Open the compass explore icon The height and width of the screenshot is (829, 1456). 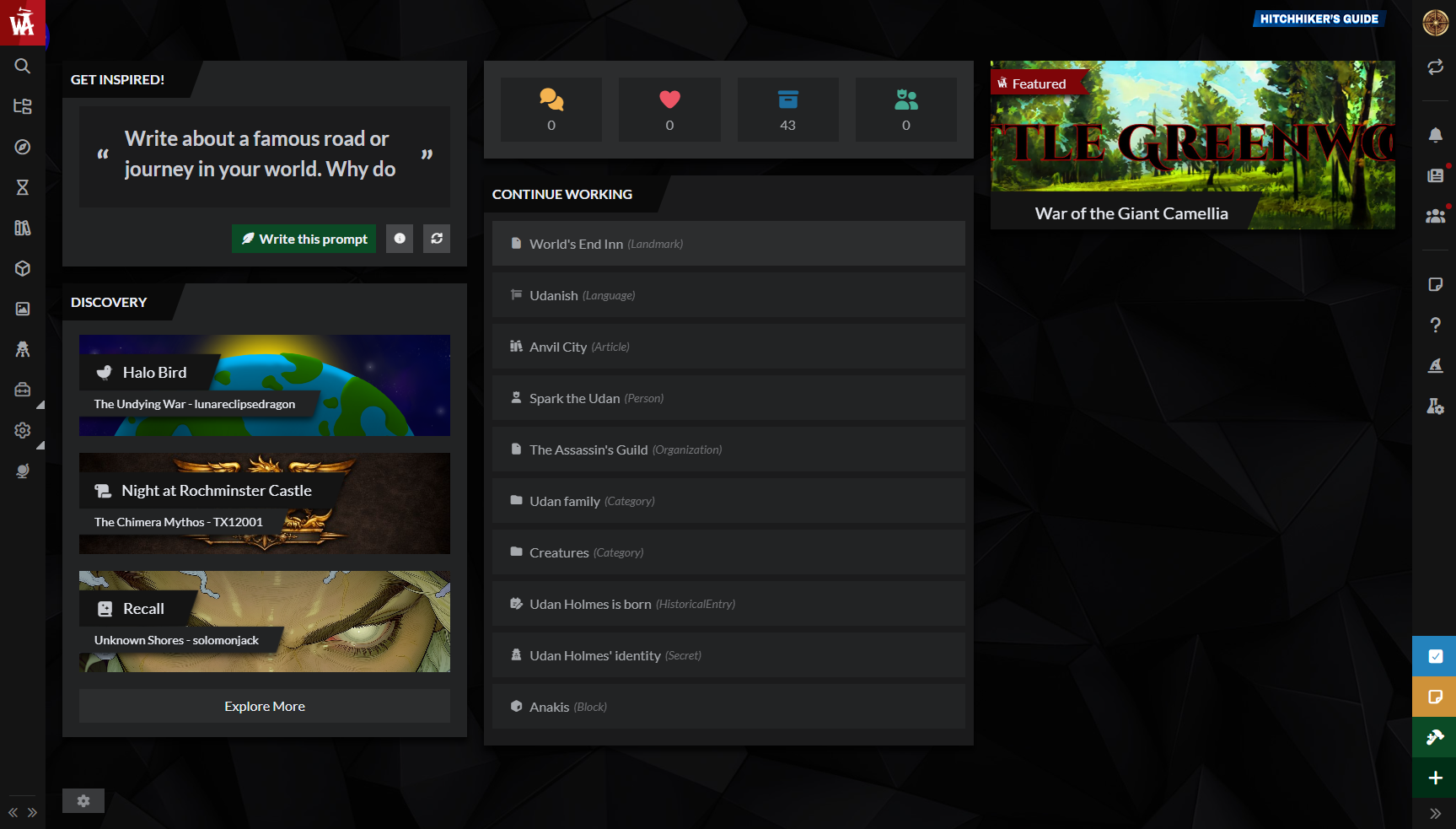point(23,147)
